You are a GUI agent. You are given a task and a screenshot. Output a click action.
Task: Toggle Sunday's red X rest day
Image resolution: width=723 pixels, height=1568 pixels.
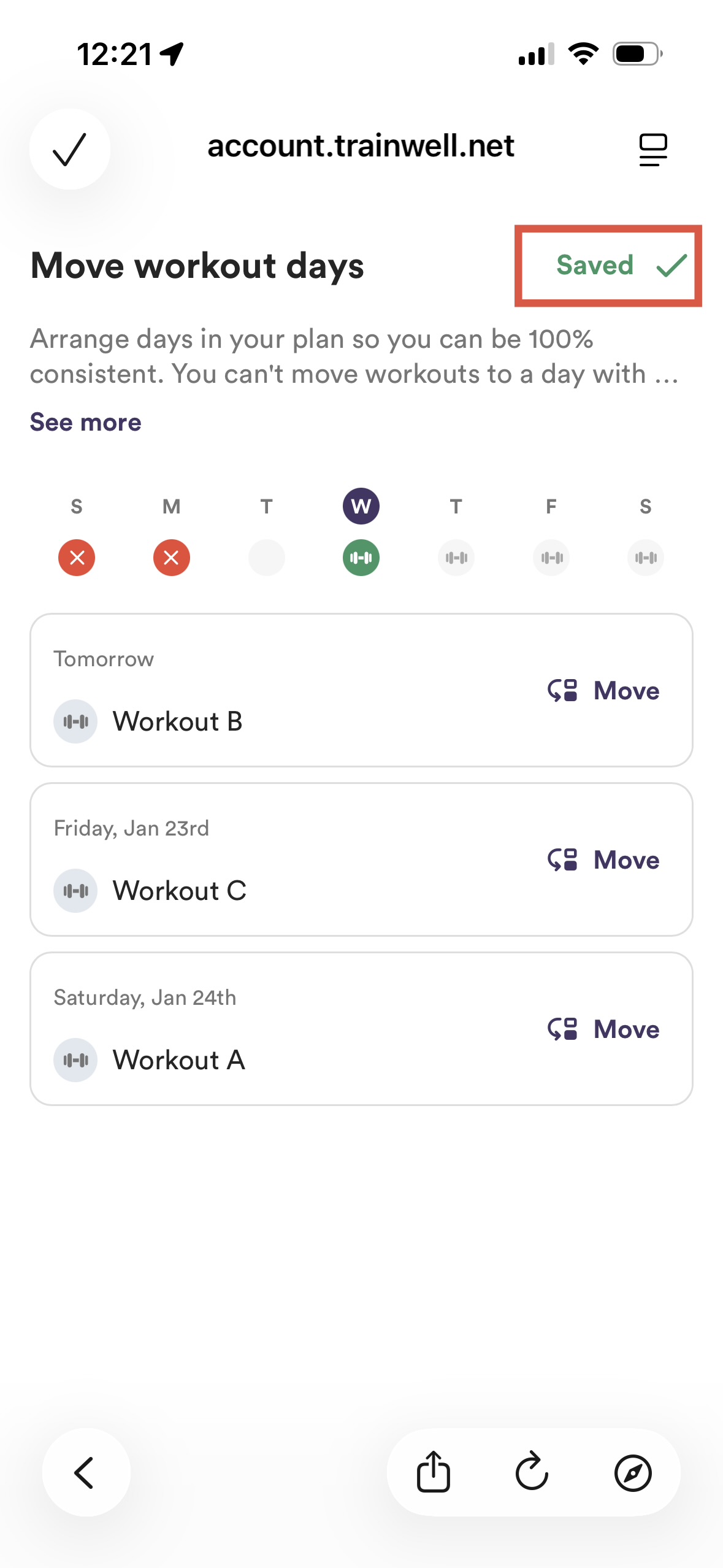pos(77,558)
